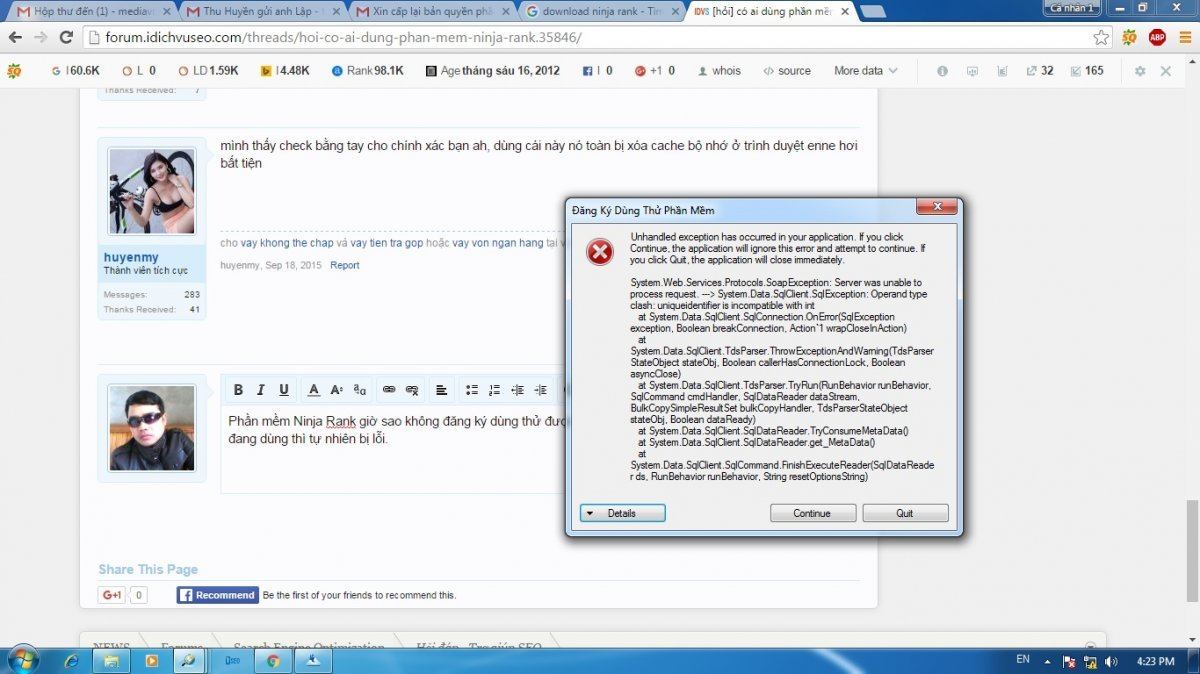The image size is (1200, 674).
Task: Go back with the browser back arrow
Action: [x=15, y=37]
